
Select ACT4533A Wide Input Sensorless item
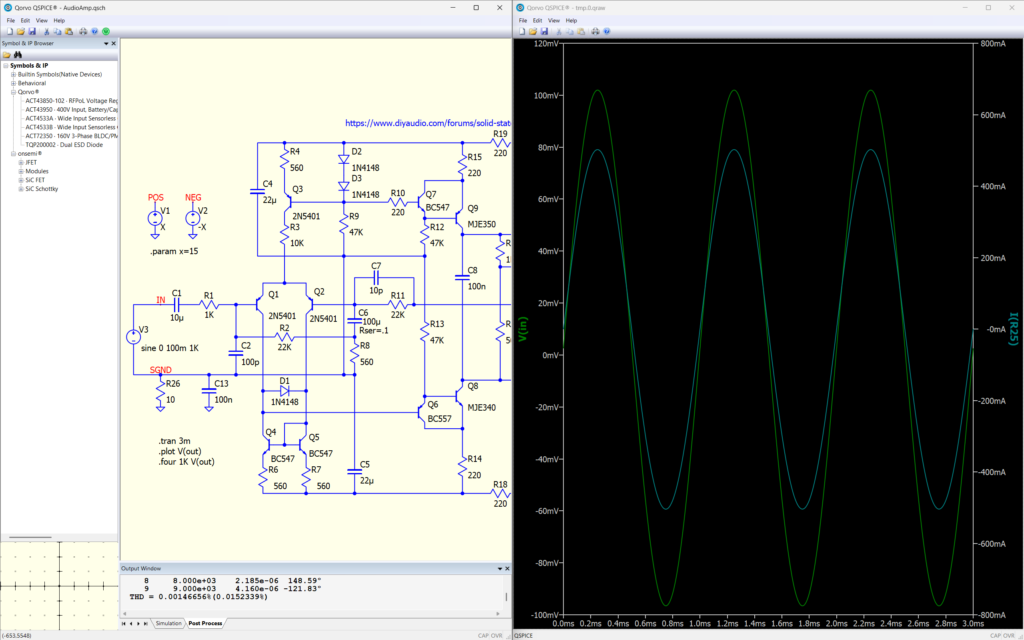pyautogui.click(x=70, y=118)
